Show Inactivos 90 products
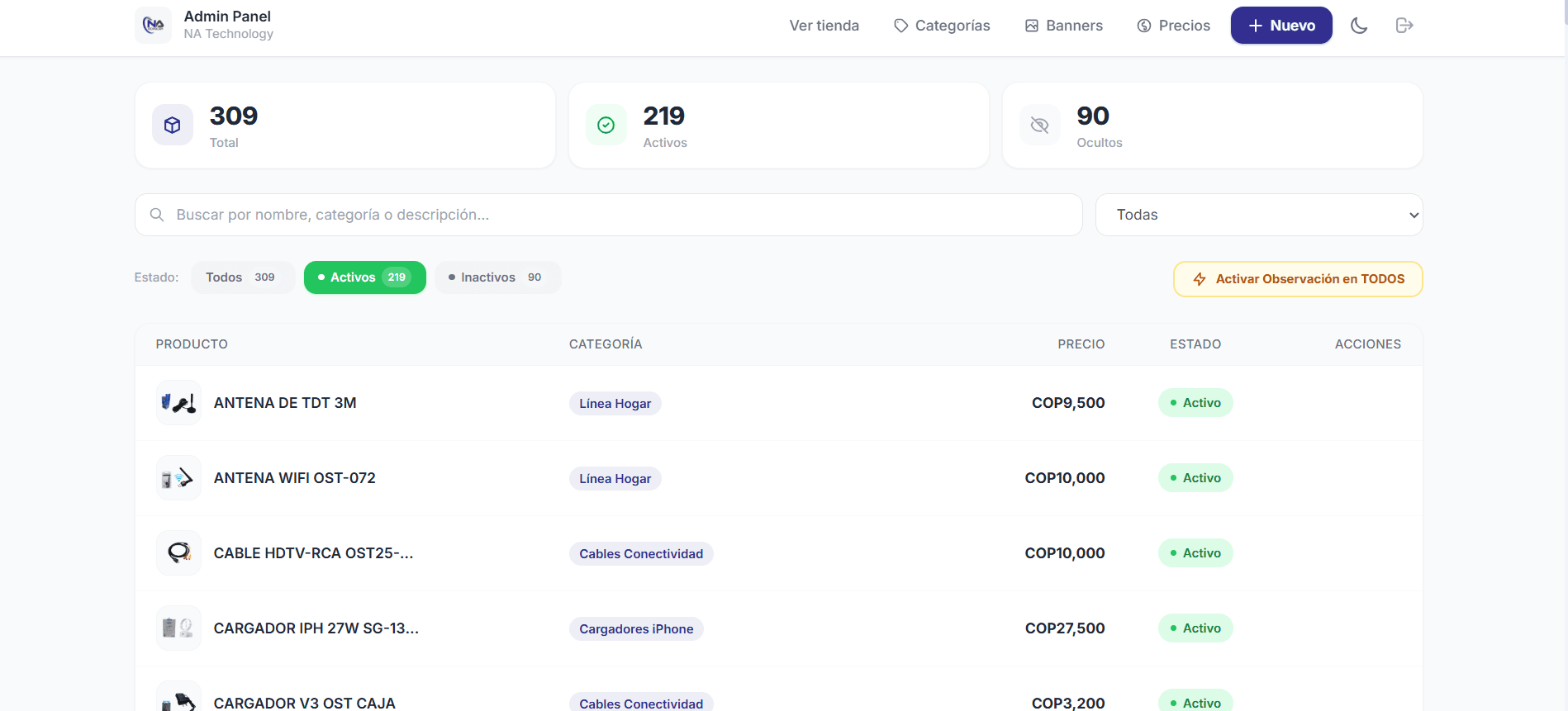1568x711 pixels. [497, 277]
